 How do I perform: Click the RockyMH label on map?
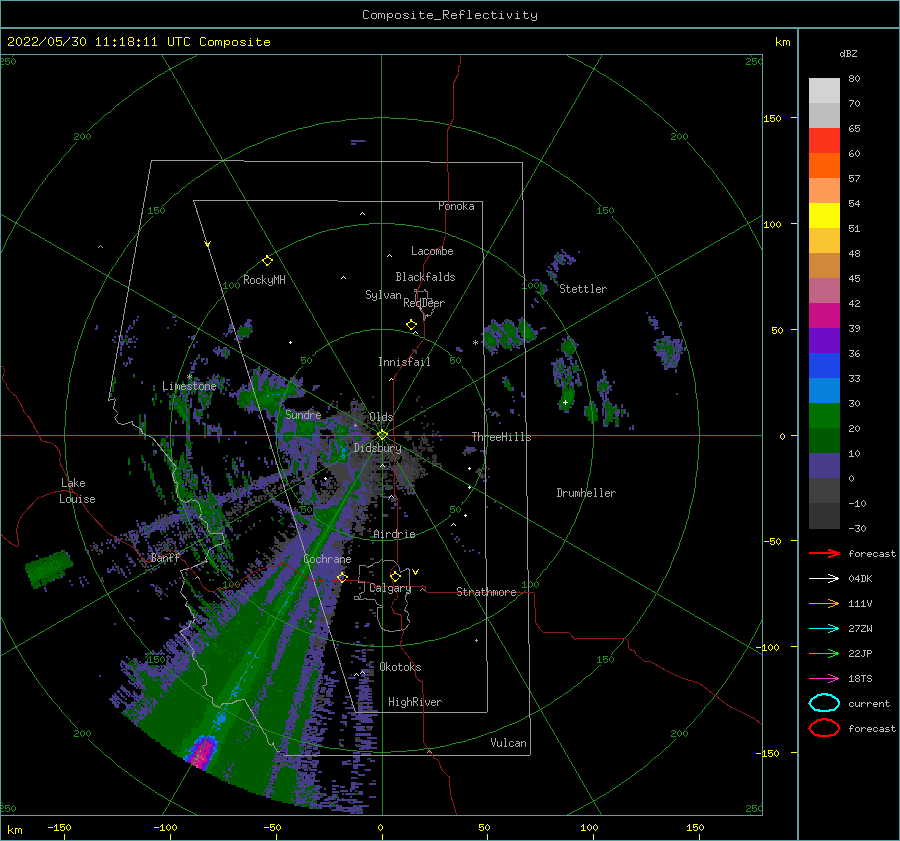coord(264,280)
